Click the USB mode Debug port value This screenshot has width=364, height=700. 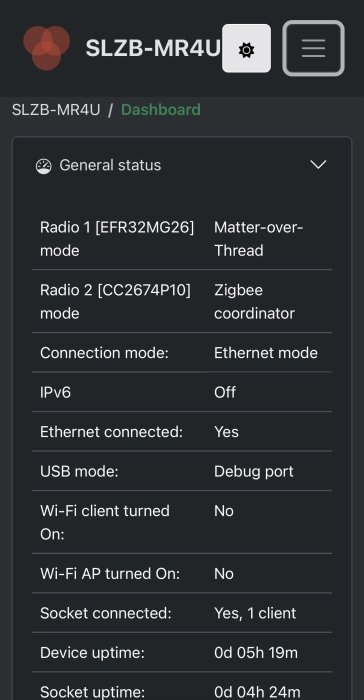pos(254,472)
